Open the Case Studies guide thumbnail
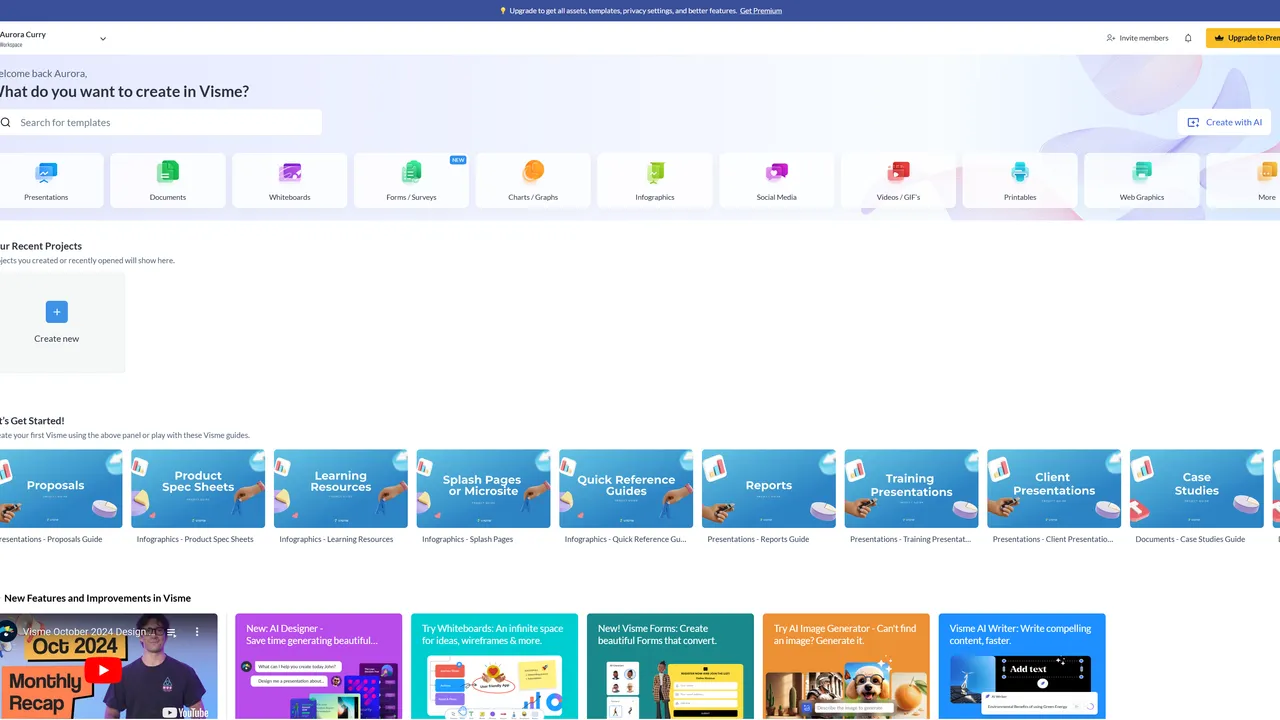Image resolution: width=1280 pixels, height=720 pixels. coord(1197,488)
